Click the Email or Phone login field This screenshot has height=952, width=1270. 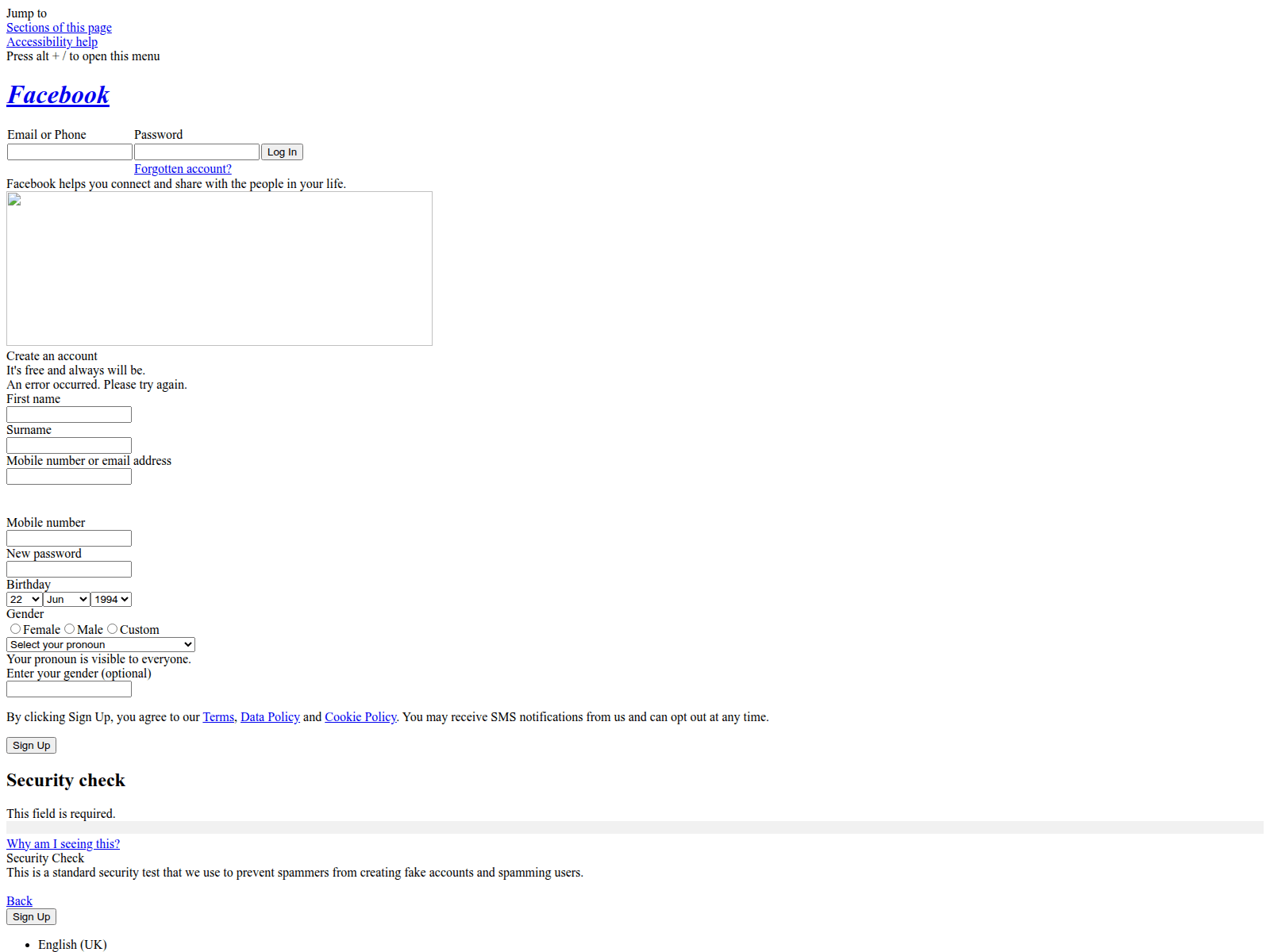click(x=70, y=152)
